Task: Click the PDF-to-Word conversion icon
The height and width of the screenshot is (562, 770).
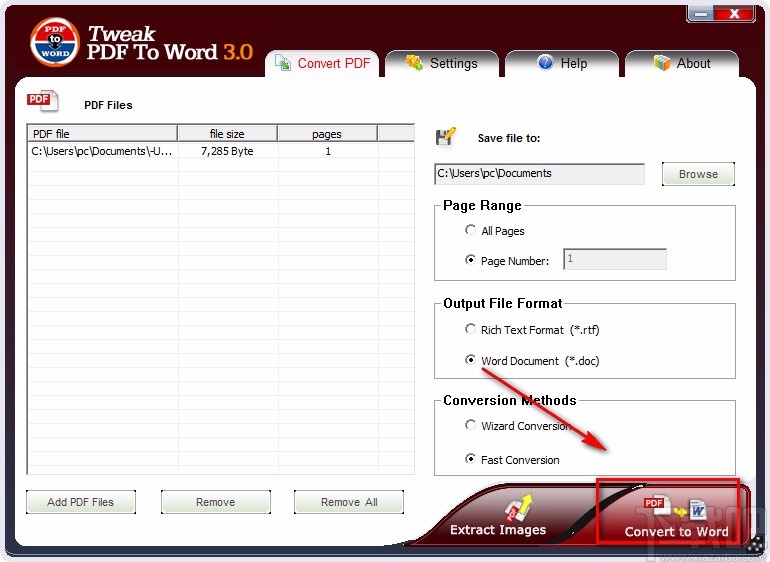Action: (x=675, y=508)
